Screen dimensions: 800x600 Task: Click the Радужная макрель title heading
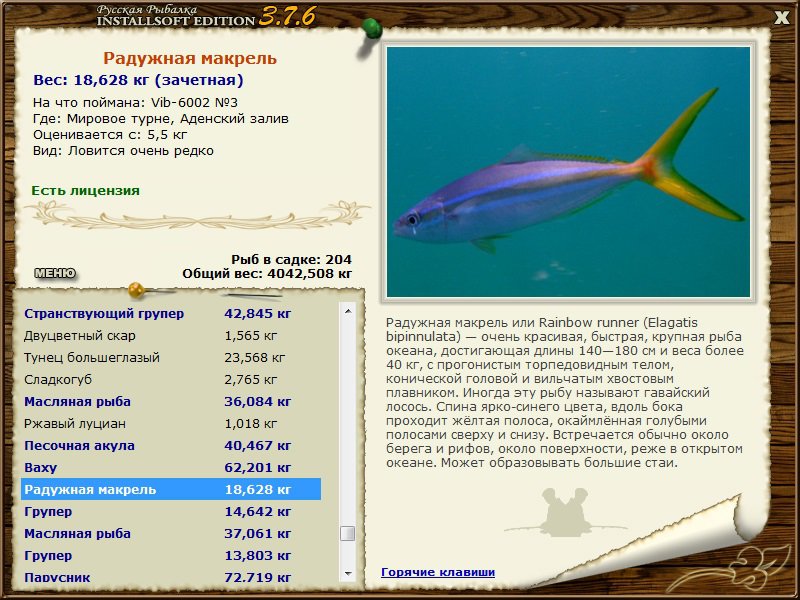pyautogui.click(x=190, y=58)
